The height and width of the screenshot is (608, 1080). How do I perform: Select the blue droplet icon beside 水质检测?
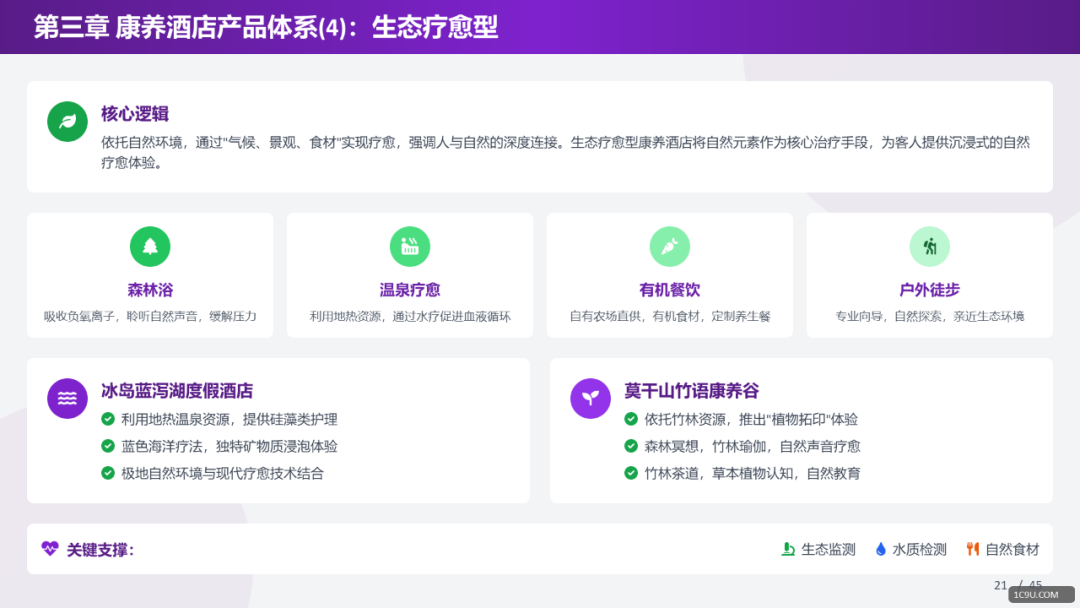point(881,549)
